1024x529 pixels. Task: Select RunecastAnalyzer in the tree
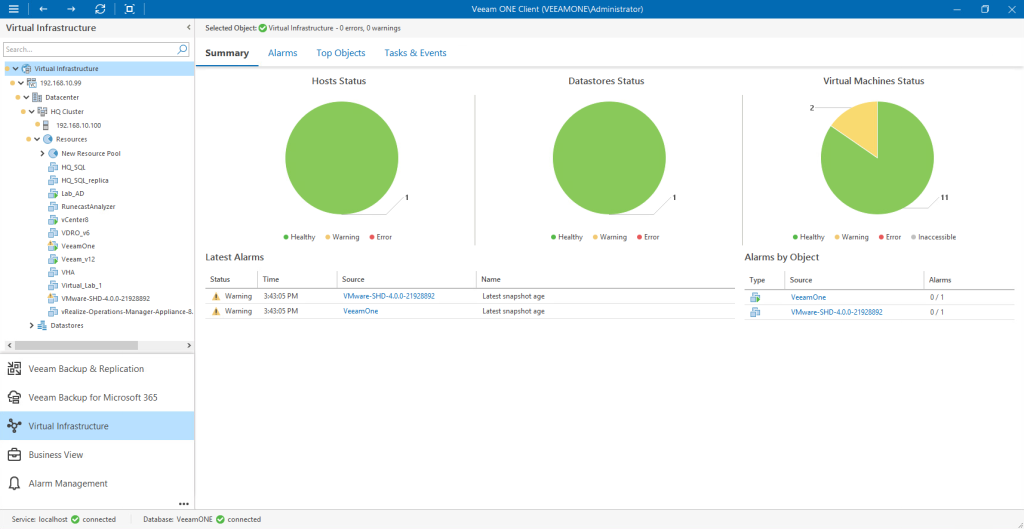coord(88,206)
